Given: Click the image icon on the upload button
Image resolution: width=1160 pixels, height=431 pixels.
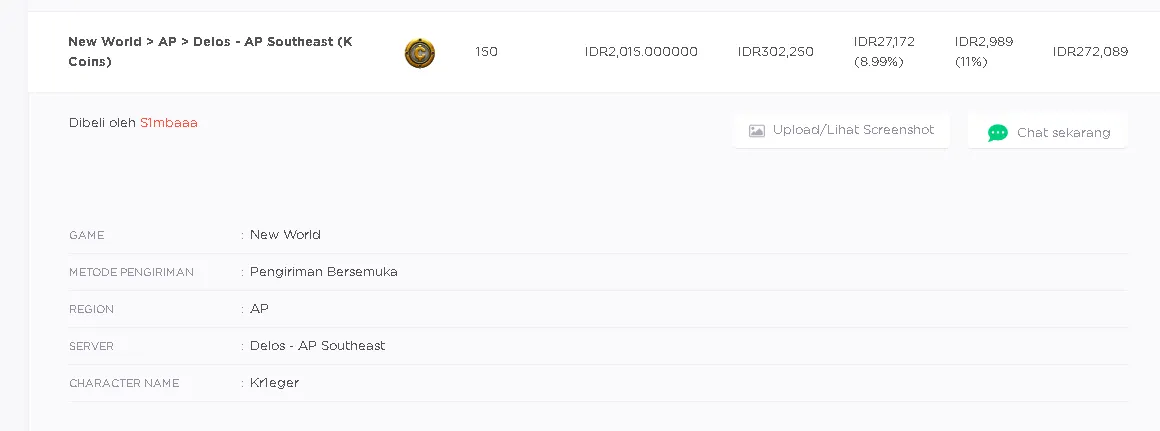Looking at the screenshot, I should [x=757, y=131].
